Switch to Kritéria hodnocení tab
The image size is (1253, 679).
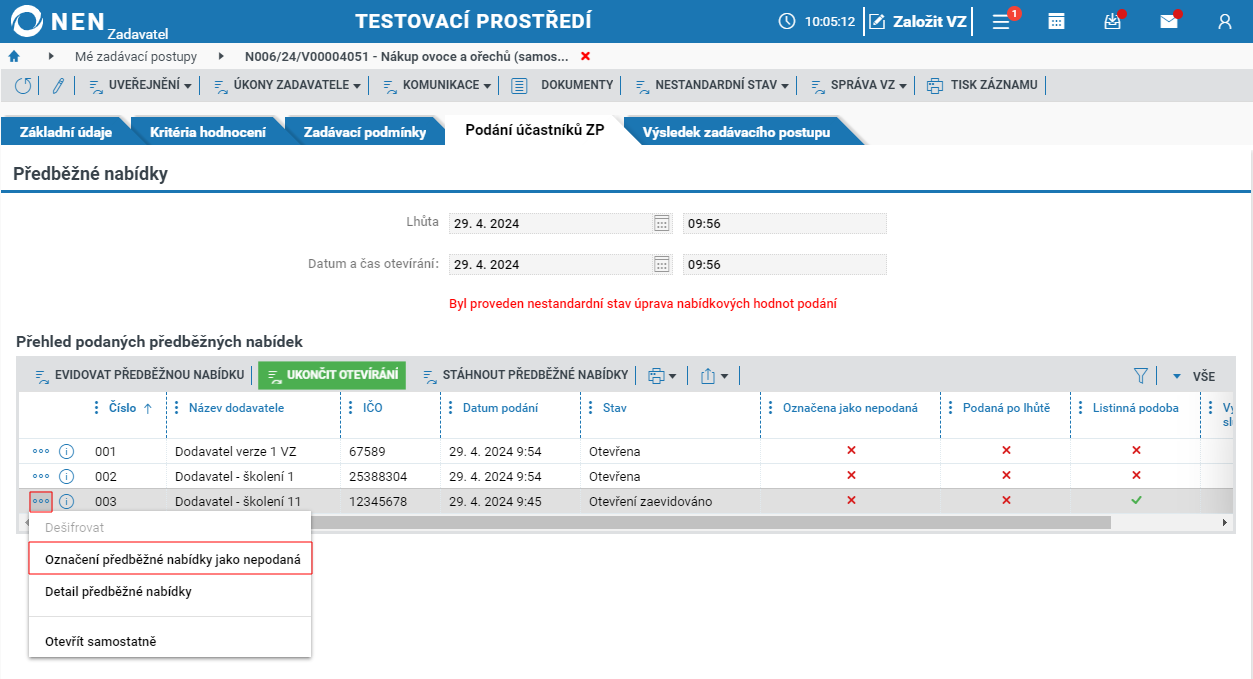click(x=208, y=132)
